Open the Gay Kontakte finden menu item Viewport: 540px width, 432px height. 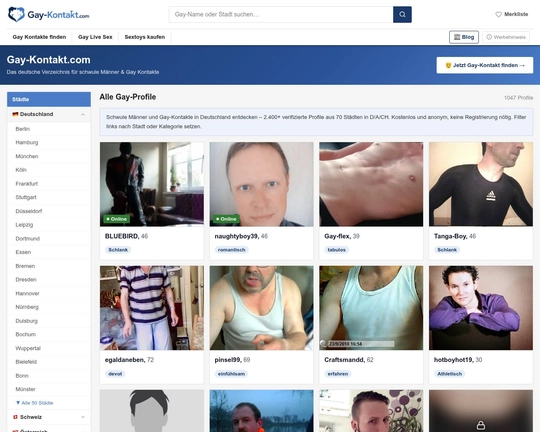point(39,37)
